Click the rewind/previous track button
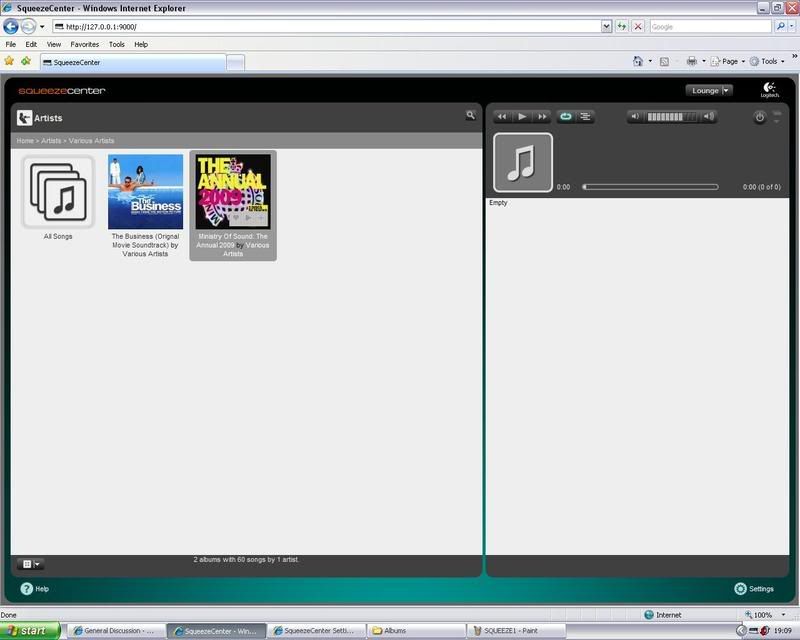 click(502, 117)
